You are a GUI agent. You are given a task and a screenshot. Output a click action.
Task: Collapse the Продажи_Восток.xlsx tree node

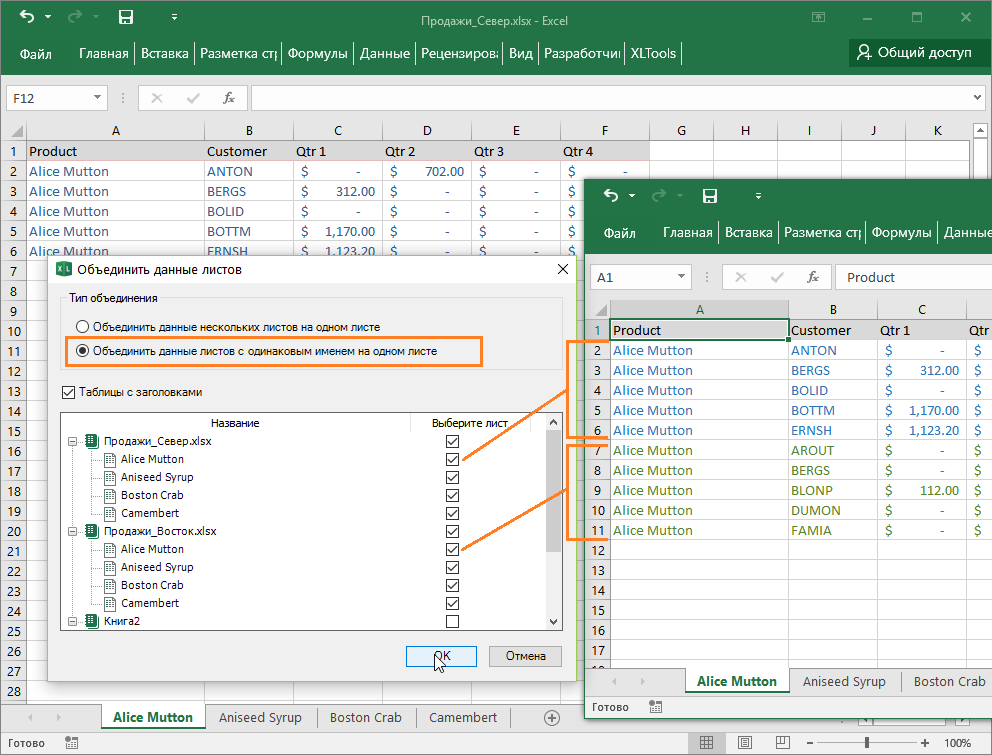coord(74,531)
